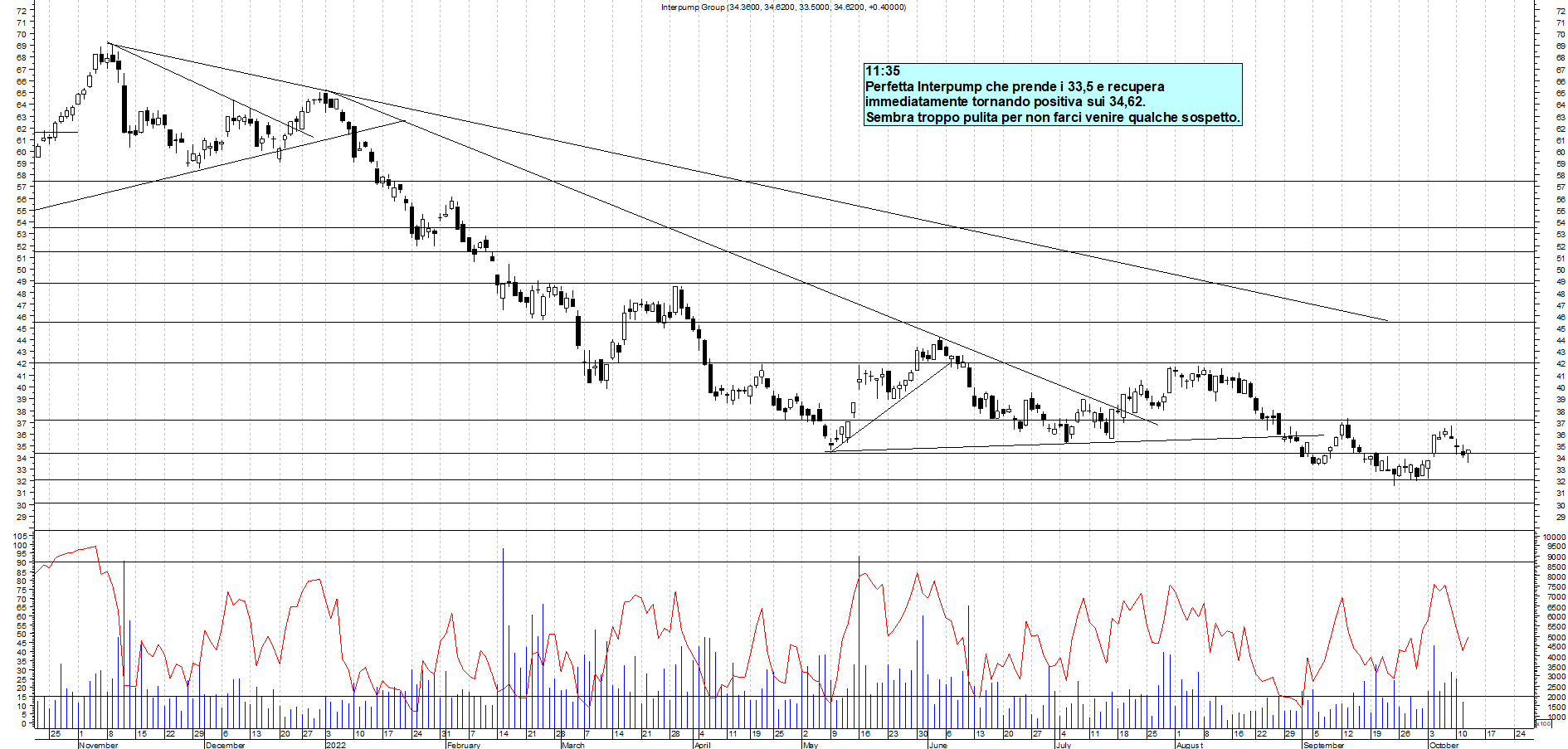Click the September label on the time axis

[1324, 745]
